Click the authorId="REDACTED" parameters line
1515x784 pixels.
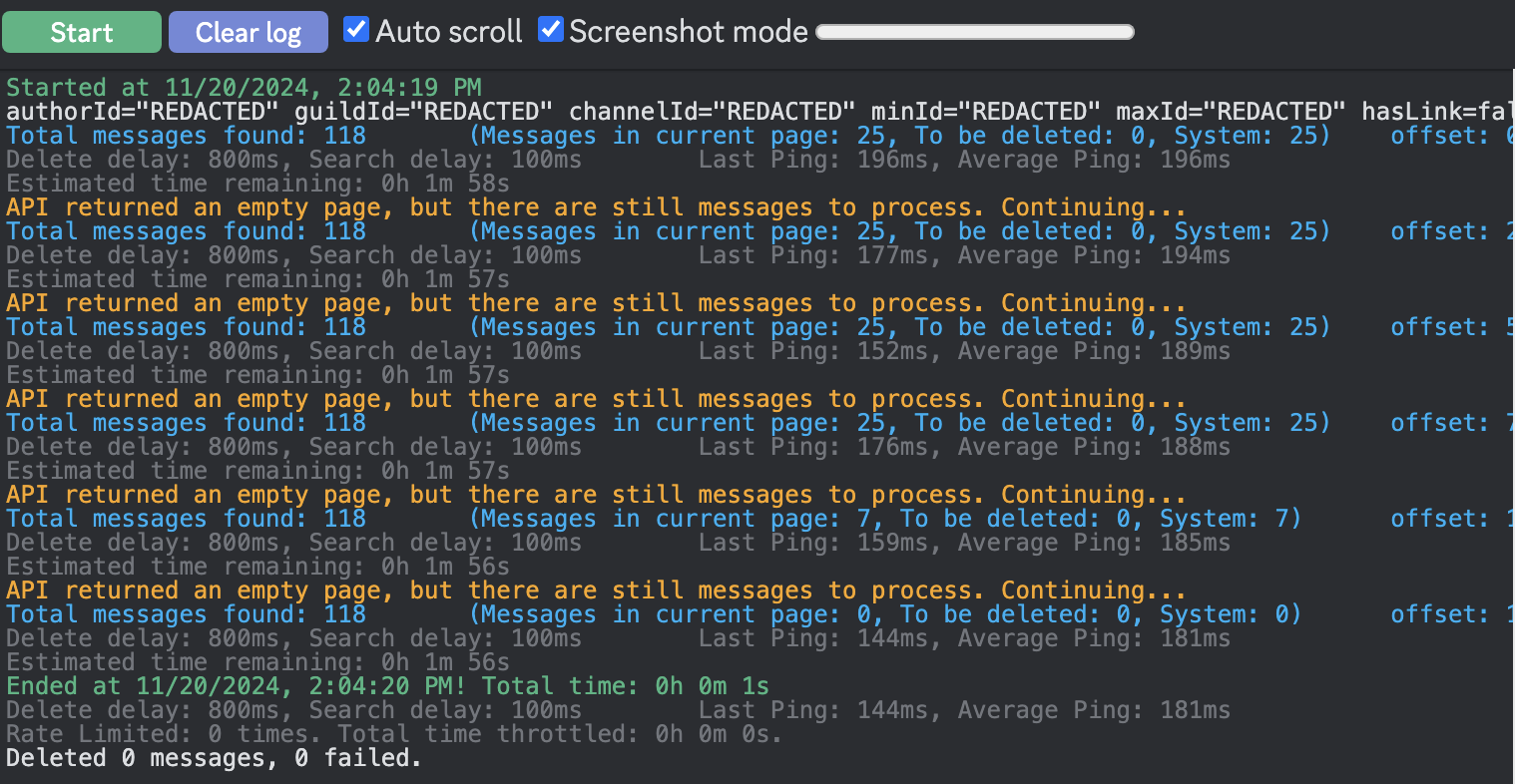760,112
